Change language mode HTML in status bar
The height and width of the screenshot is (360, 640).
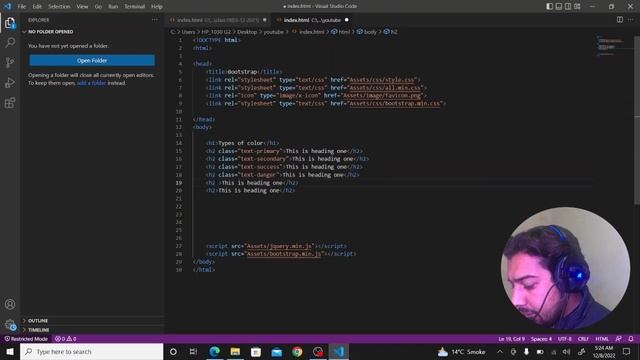click(602, 339)
